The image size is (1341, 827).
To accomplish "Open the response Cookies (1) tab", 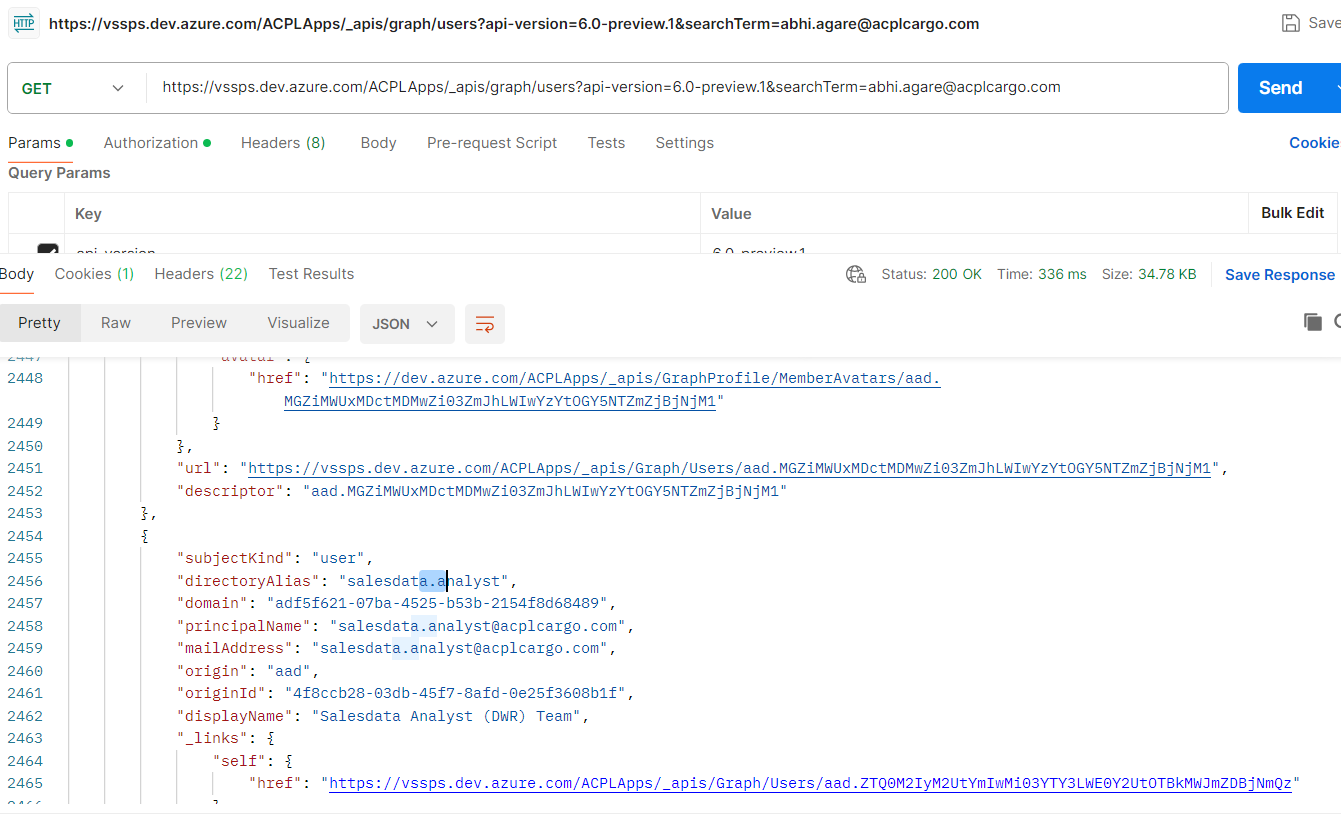I will coord(94,274).
